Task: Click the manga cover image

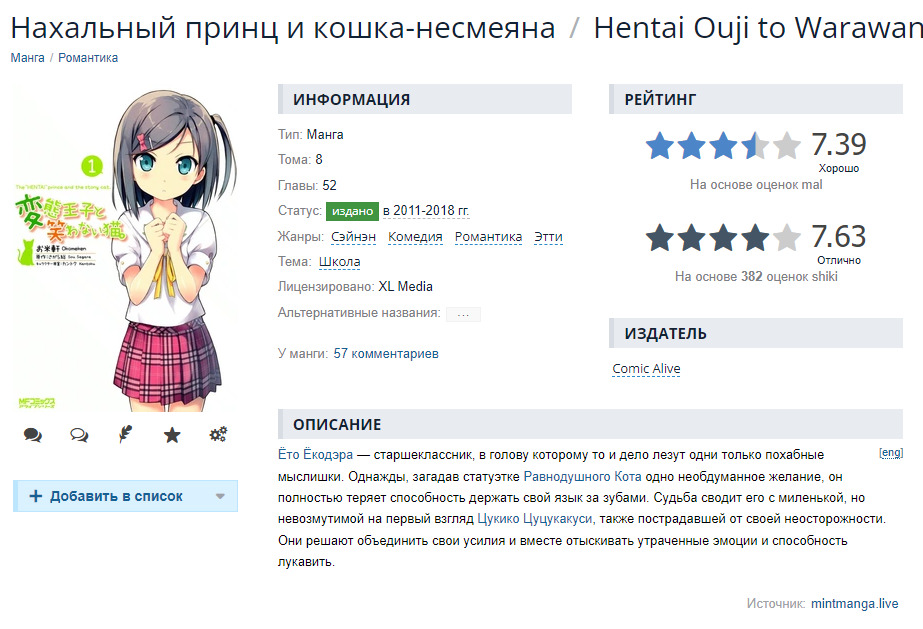Action: 125,250
